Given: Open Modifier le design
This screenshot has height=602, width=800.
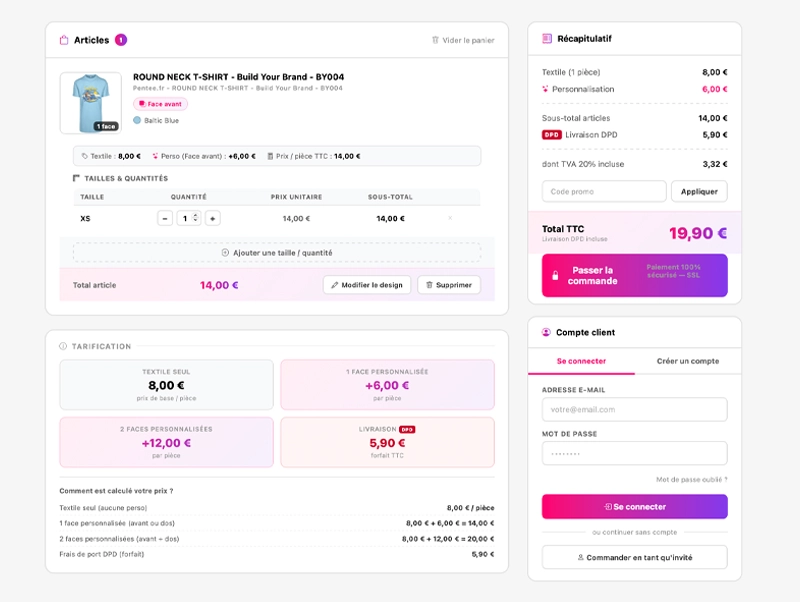Looking at the screenshot, I should pyautogui.click(x=367, y=285).
